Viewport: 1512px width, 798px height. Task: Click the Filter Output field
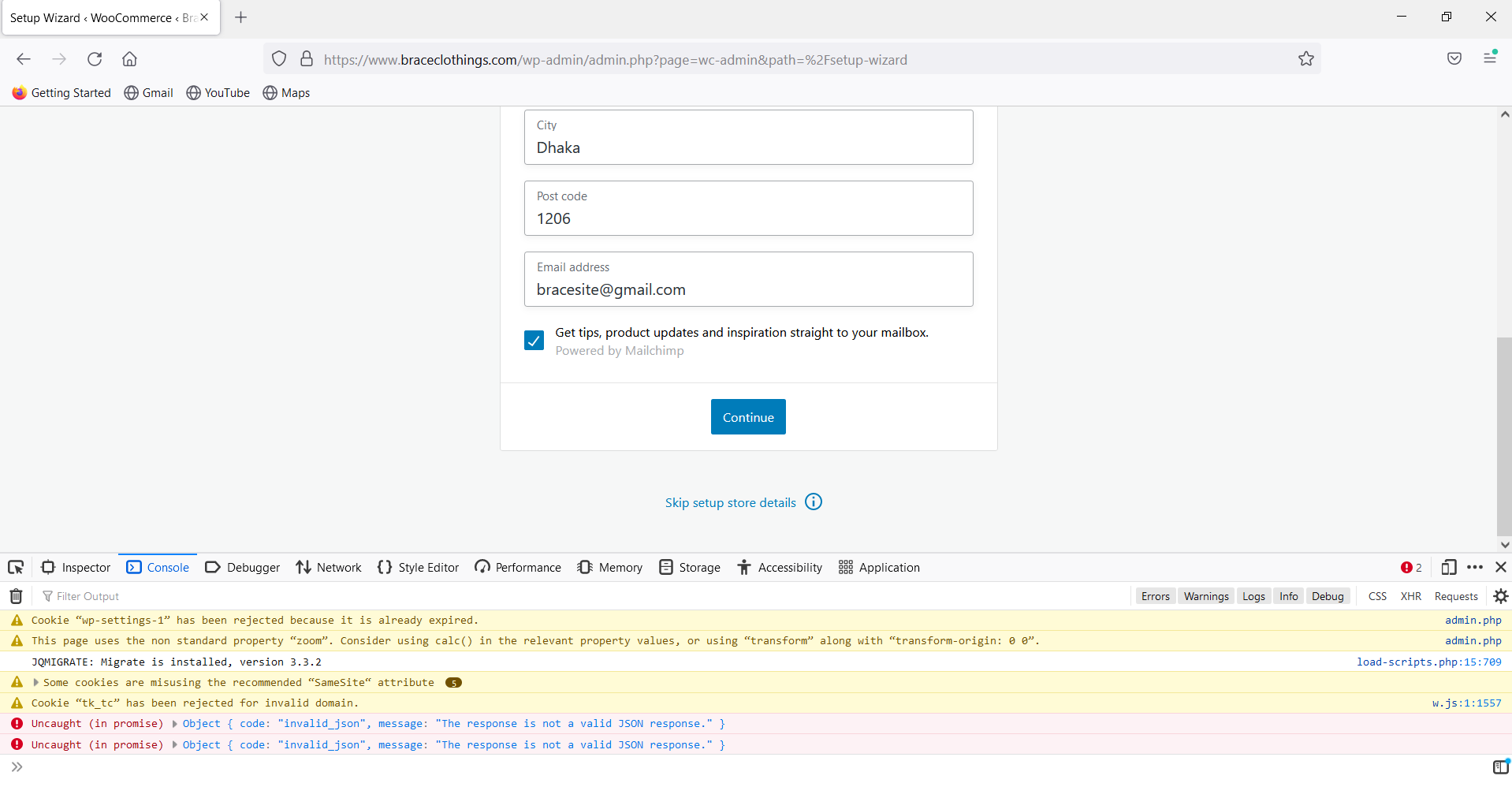pos(583,596)
